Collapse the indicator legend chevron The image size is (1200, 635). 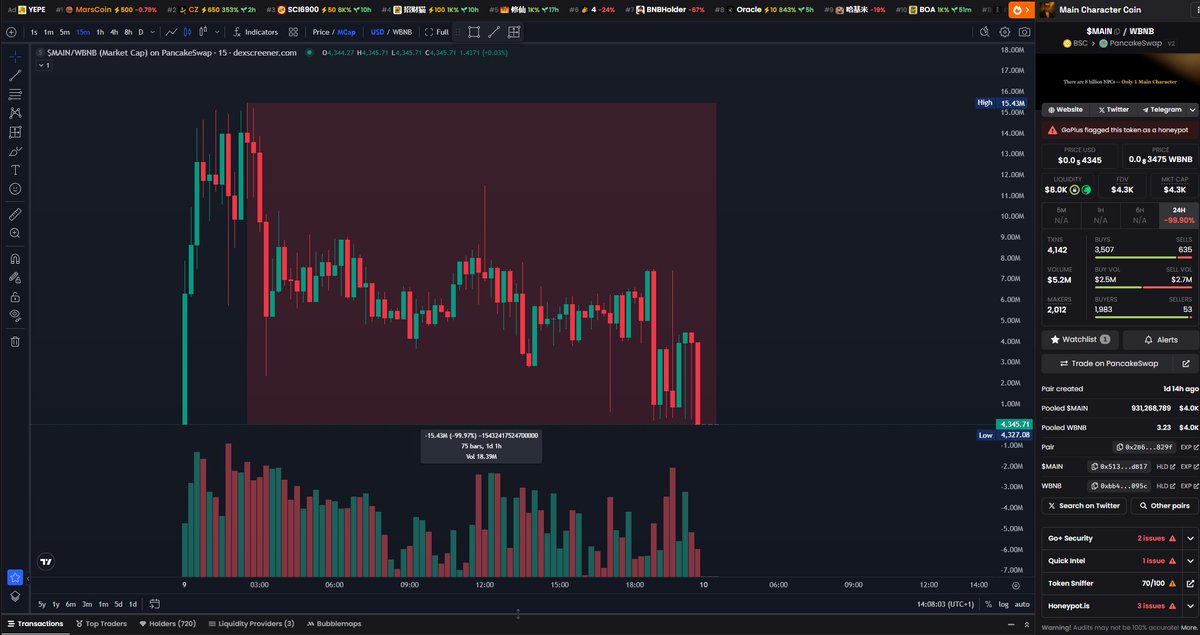pos(43,65)
